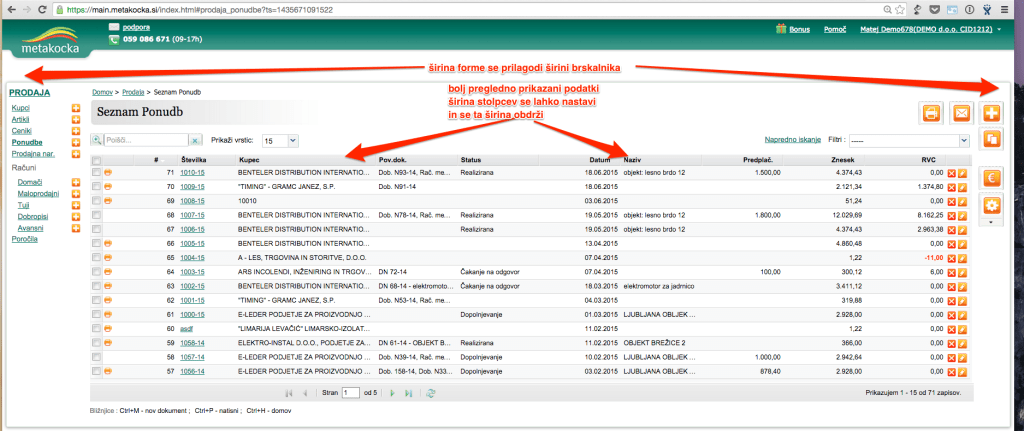The height and width of the screenshot is (431, 1024).
Task: Click print status icon in row 1009-15
Action: click(108, 186)
